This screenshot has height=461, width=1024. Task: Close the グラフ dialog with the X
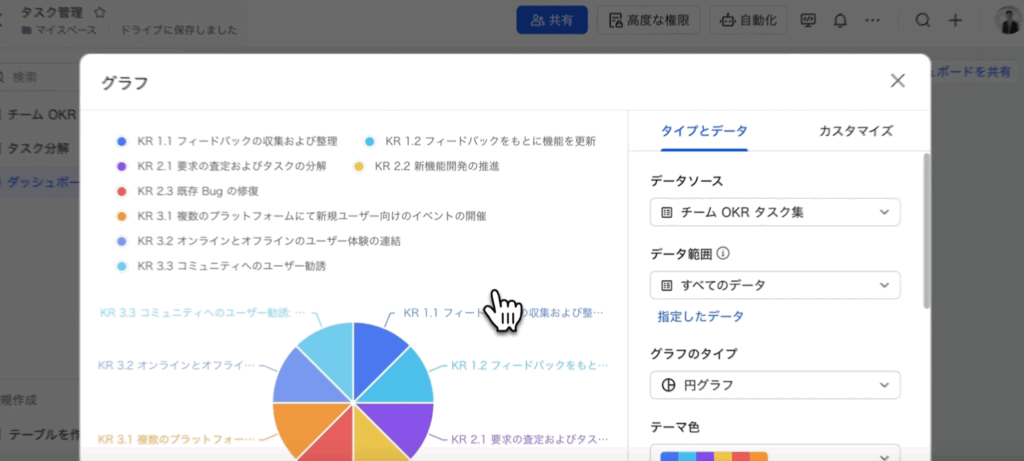(897, 81)
